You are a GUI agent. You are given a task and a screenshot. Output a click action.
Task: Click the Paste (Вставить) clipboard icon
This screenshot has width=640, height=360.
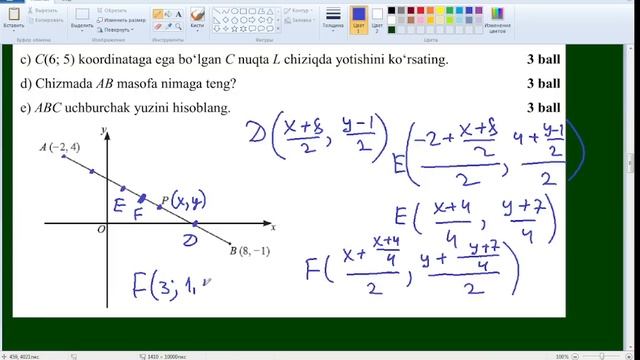14,14
